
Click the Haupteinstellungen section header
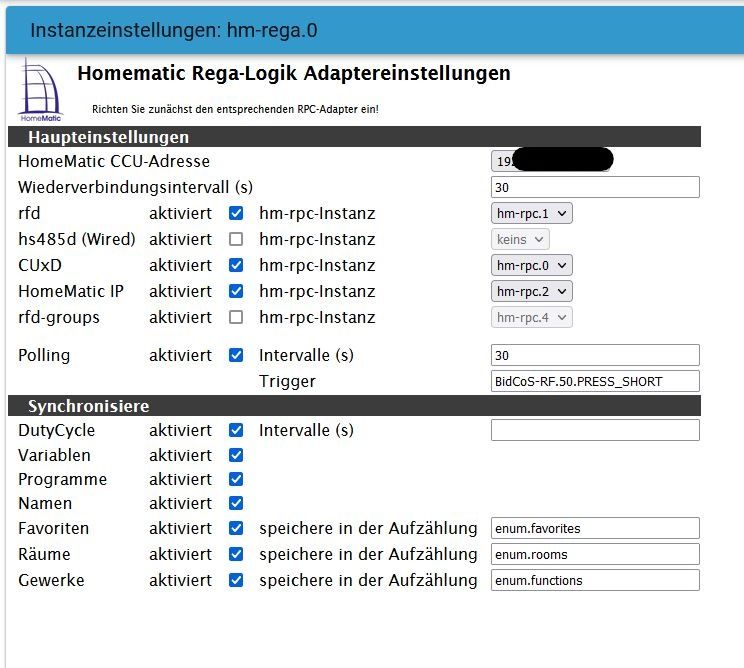(x=354, y=137)
